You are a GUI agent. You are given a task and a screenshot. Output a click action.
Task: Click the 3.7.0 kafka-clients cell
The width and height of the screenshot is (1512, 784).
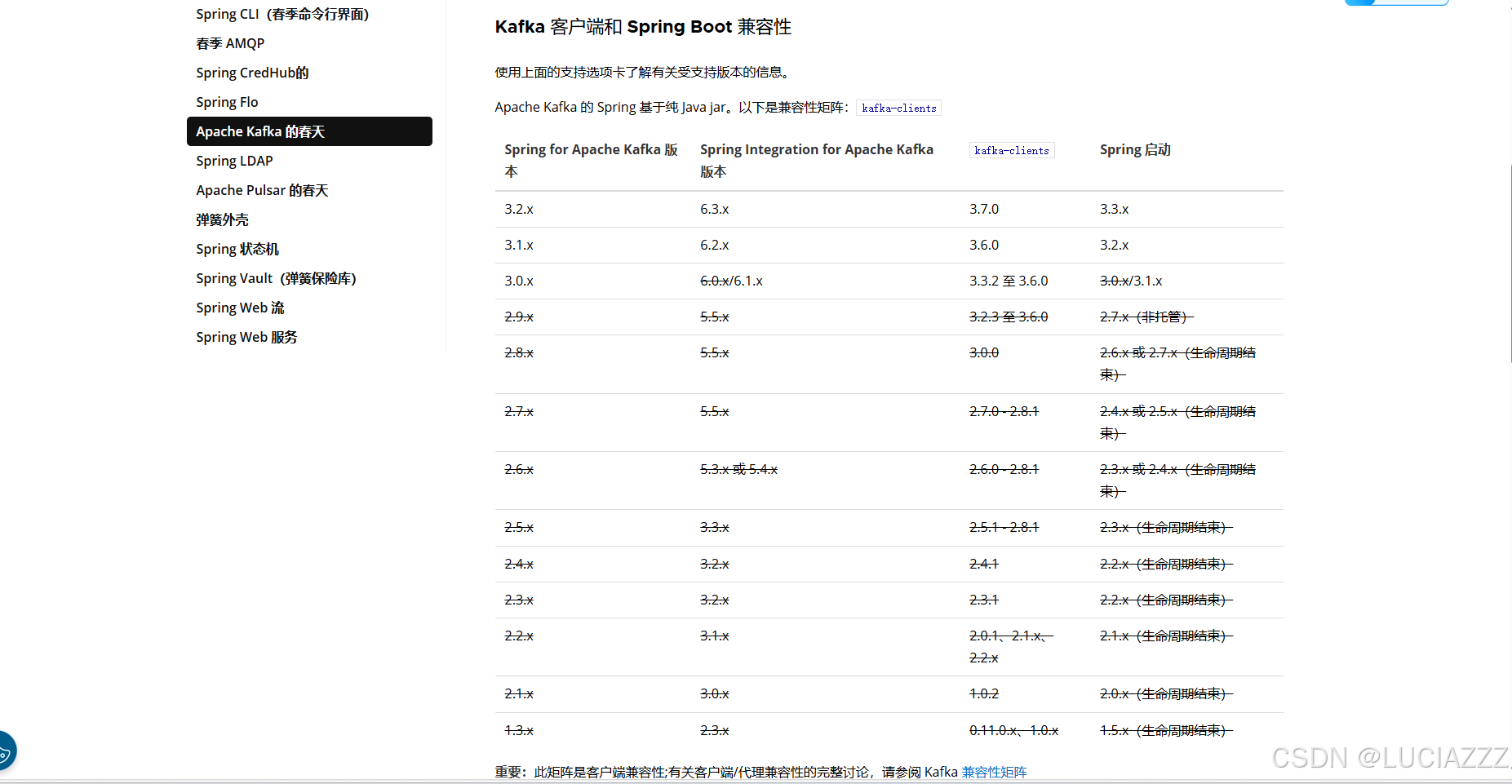coord(984,209)
